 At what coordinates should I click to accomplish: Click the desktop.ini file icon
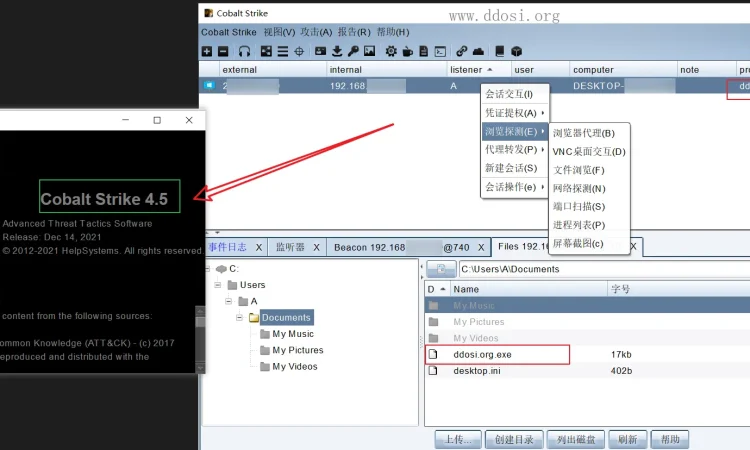tap(433, 371)
